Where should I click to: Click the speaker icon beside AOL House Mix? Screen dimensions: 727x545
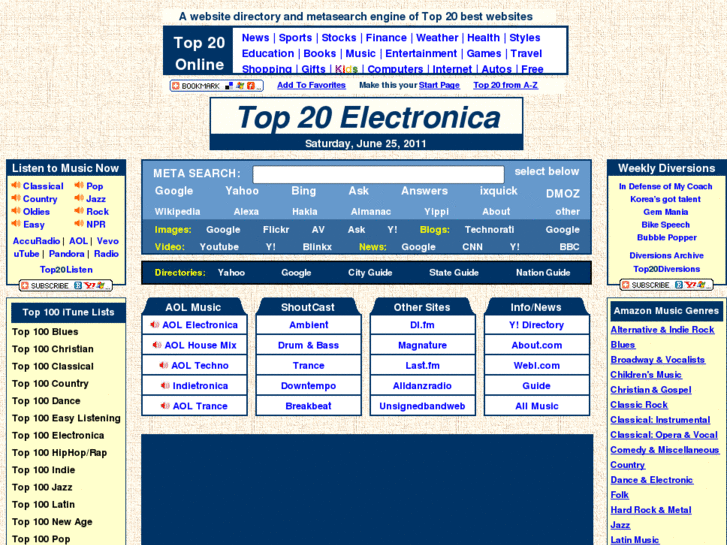pyautogui.click(x=157, y=345)
